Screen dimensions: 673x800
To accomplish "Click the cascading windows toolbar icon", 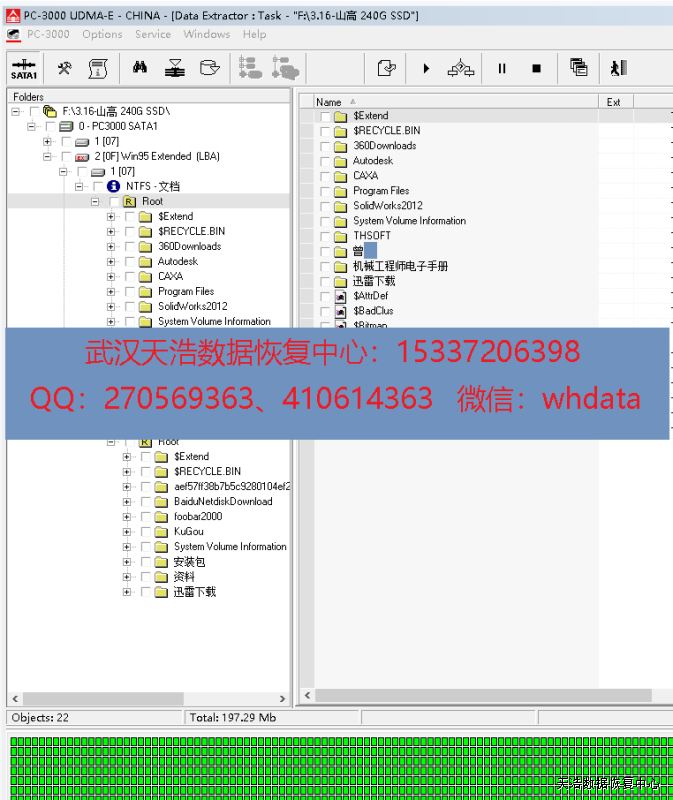I will 578,69.
